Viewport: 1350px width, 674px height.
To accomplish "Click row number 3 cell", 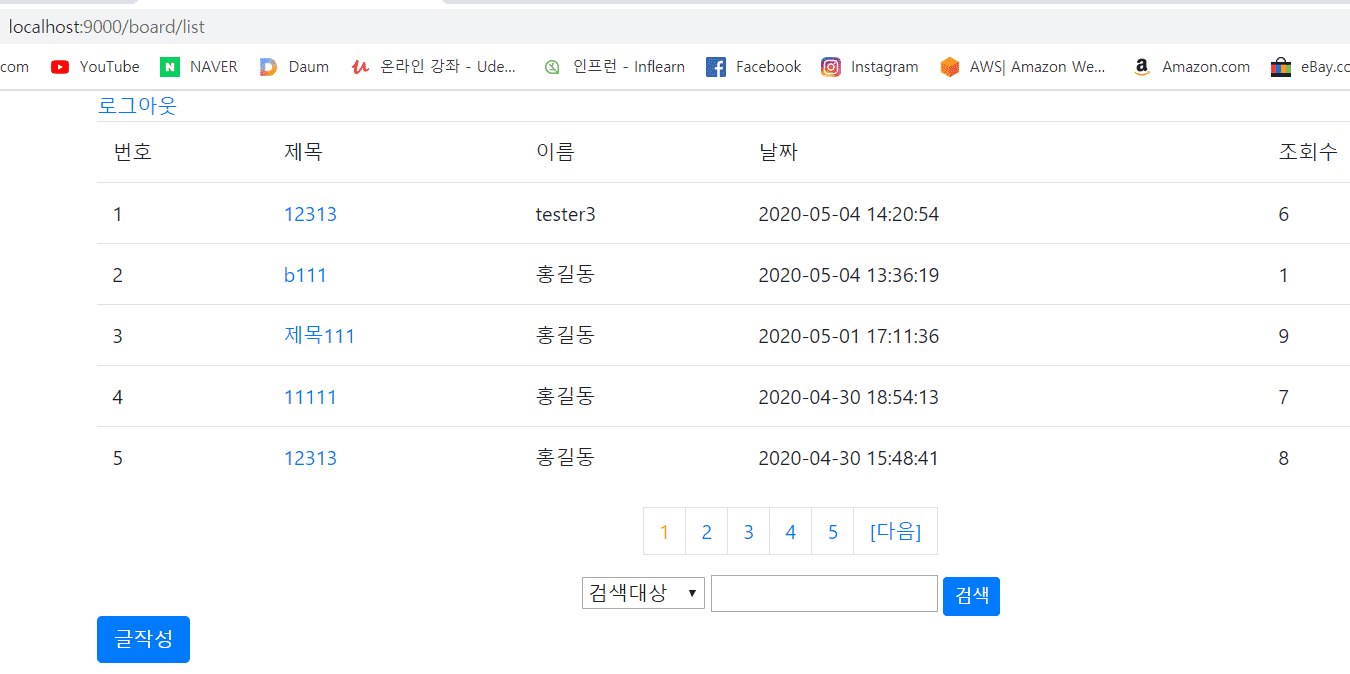I will [118, 336].
